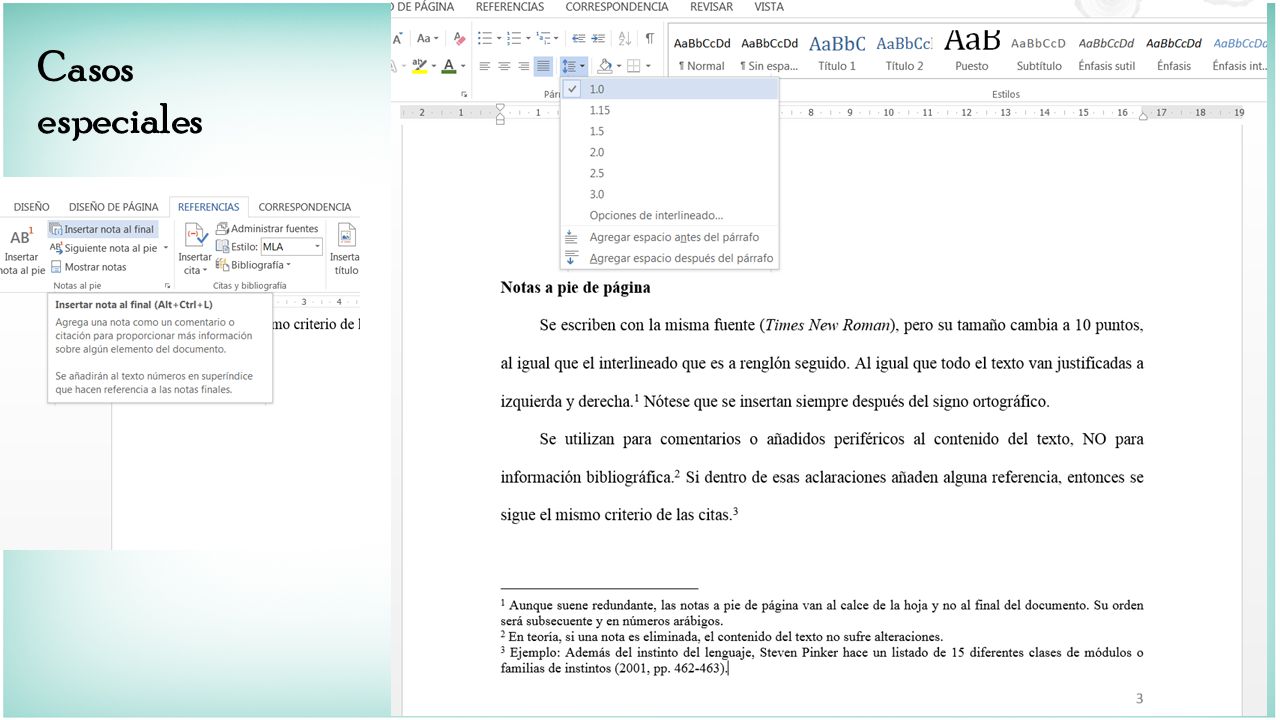Click the line spacing icon
The width and height of the screenshot is (1280, 720).
(x=568, y=66)
